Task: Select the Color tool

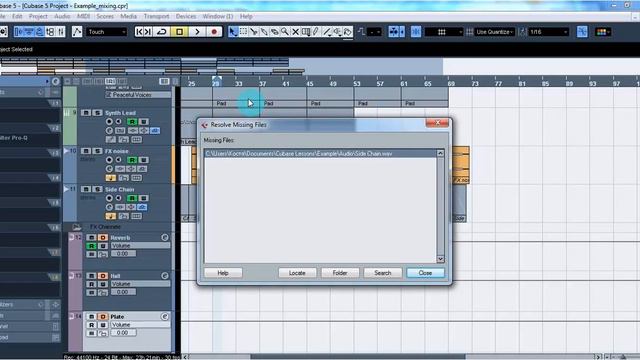Action: [348, 32]
